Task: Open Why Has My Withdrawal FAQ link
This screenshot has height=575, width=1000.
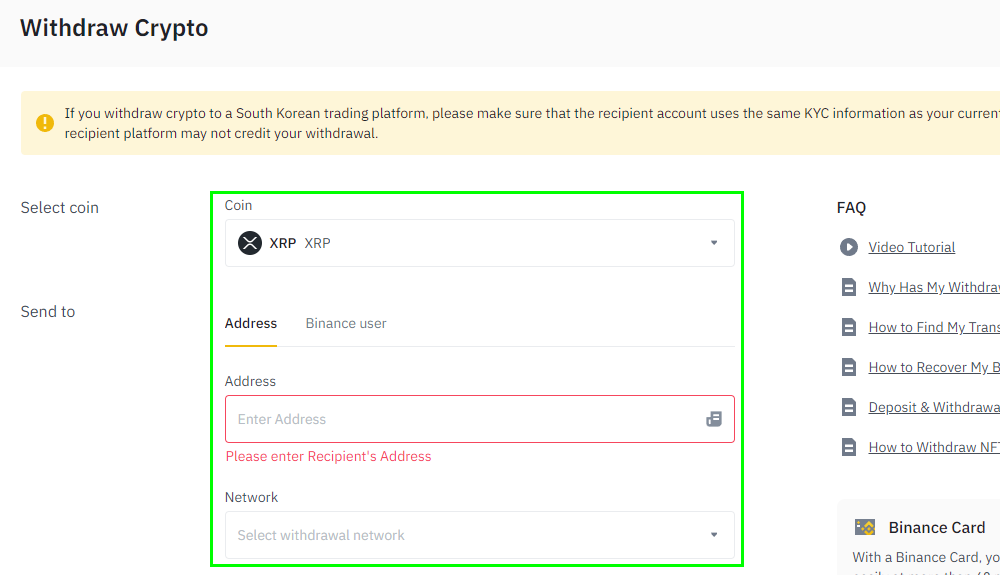Action: tap(934, 288)
